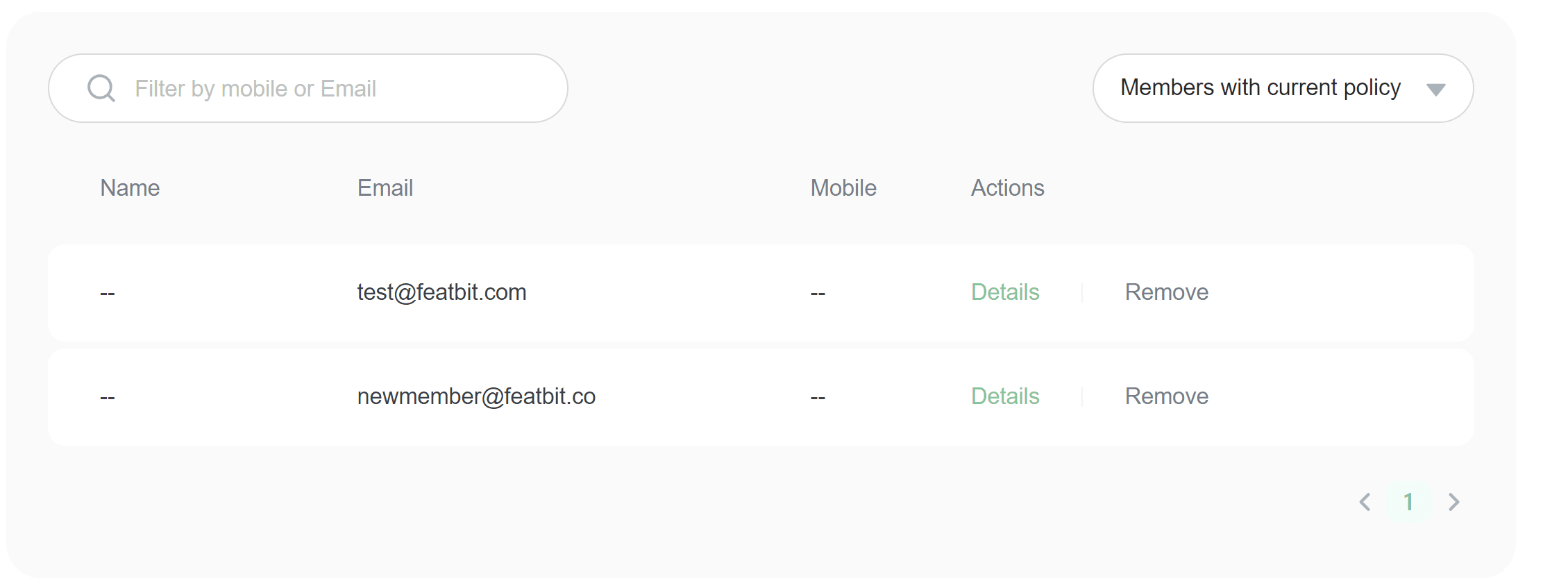1568x579 pixels.
Task: Select the test@featbit.com email cell
Action: coord(441,292)
